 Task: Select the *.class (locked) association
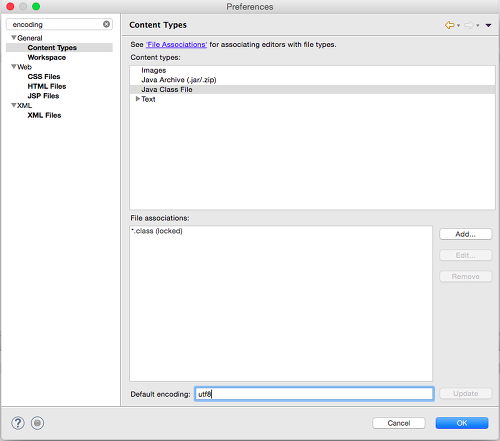157,231
